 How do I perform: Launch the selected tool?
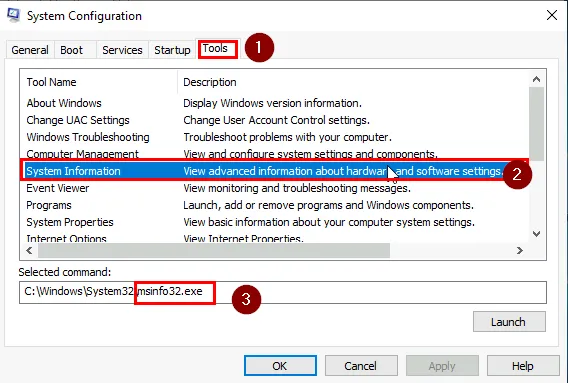tap(509, 321)
